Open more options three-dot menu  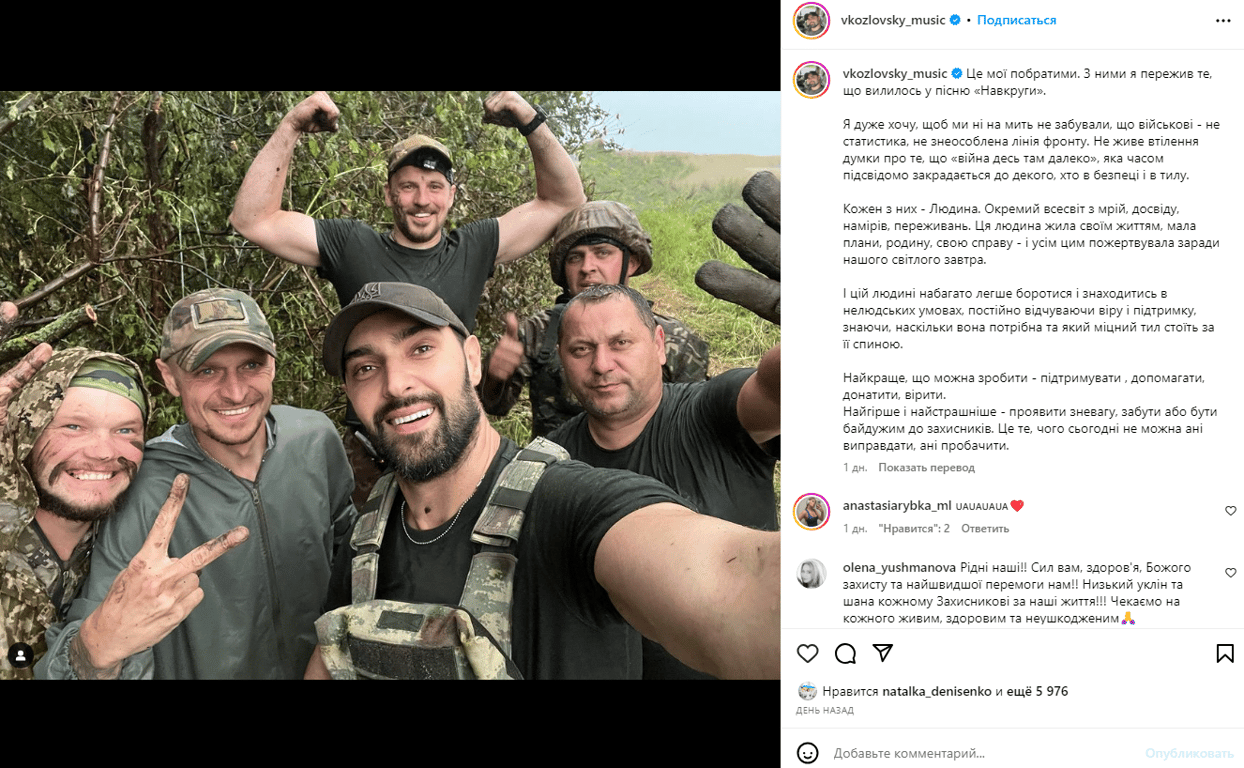click(1223, 20)
